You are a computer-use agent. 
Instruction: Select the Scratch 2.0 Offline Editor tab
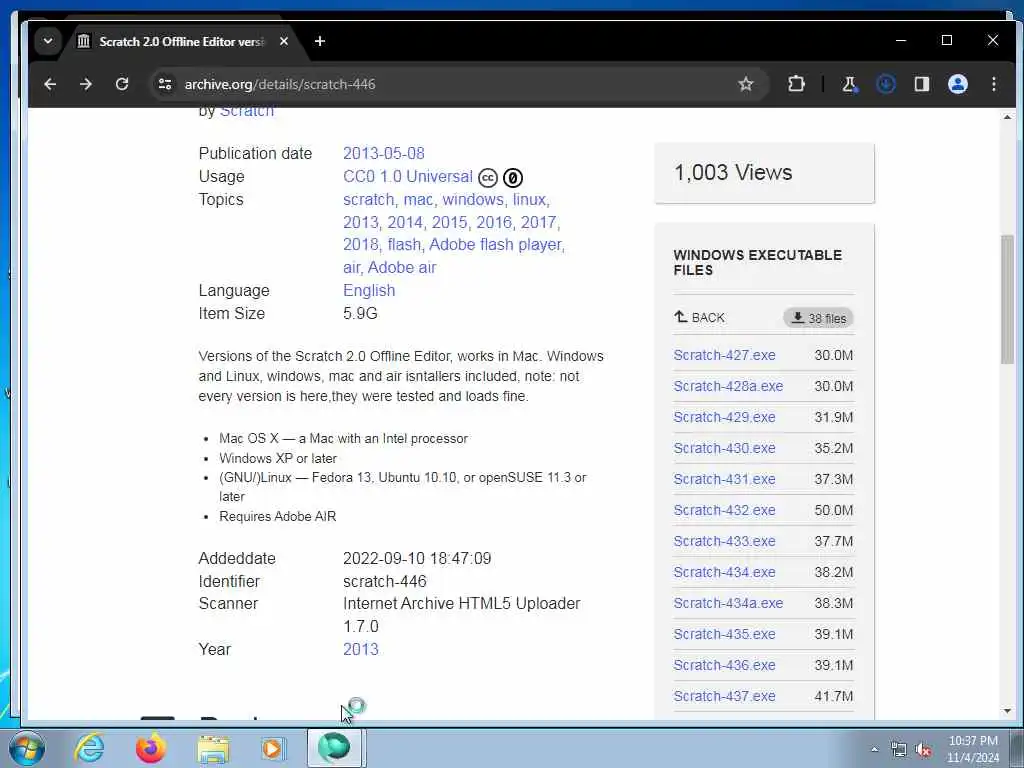(180, 41)
